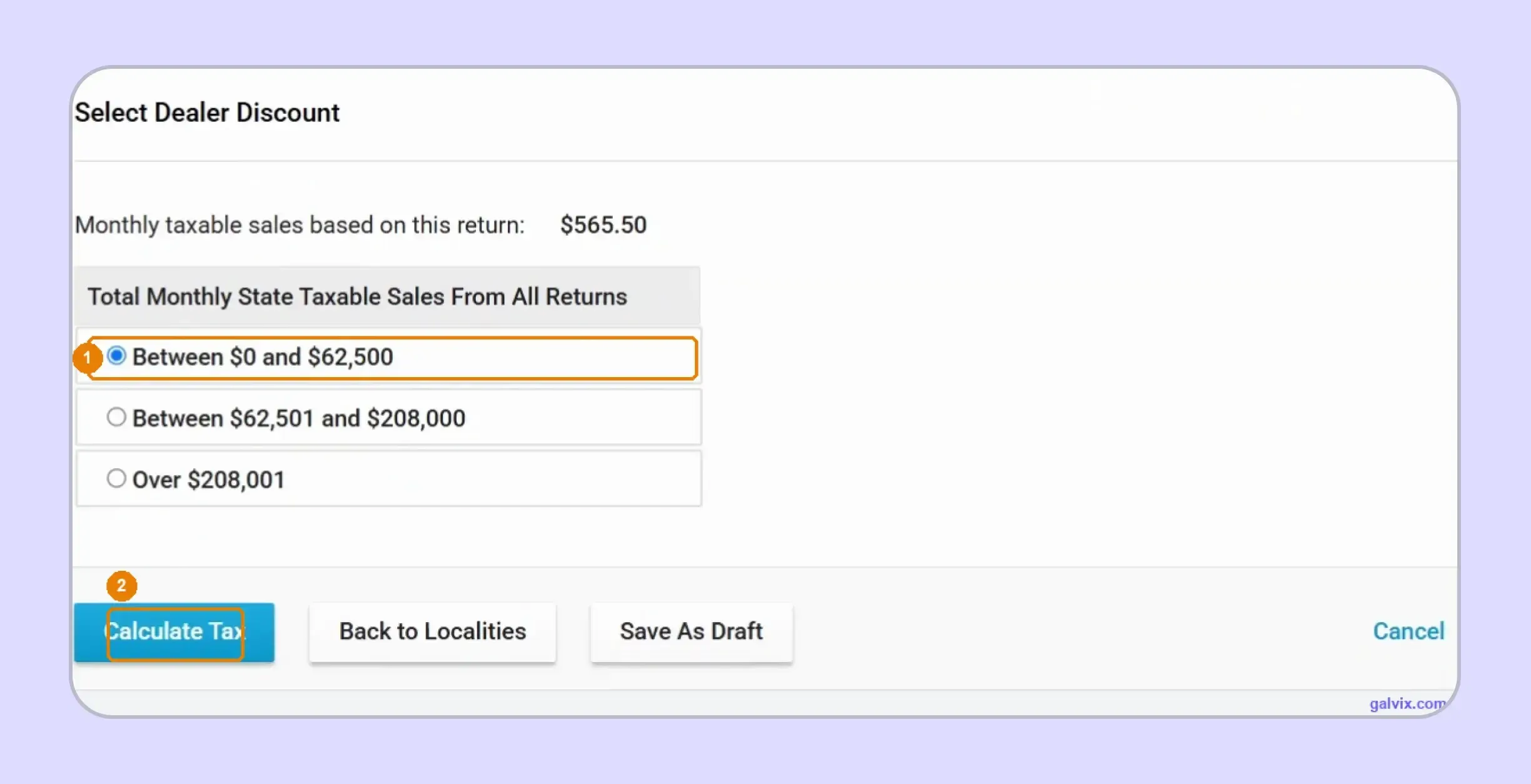
Task: Cancel the dealer discount selection
Action: coord(1408,631)
